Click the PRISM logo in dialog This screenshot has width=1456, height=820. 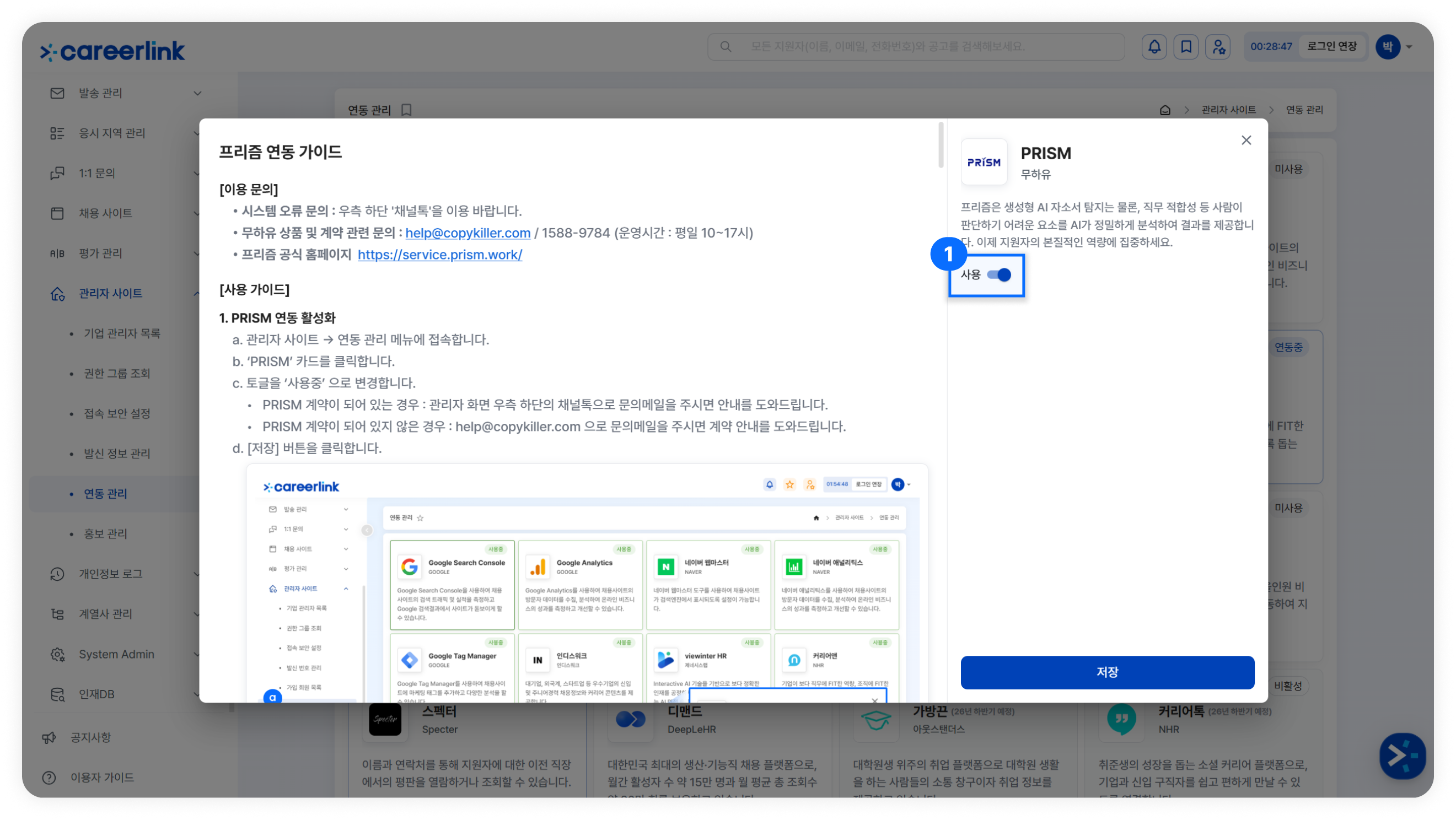(984, 162)
